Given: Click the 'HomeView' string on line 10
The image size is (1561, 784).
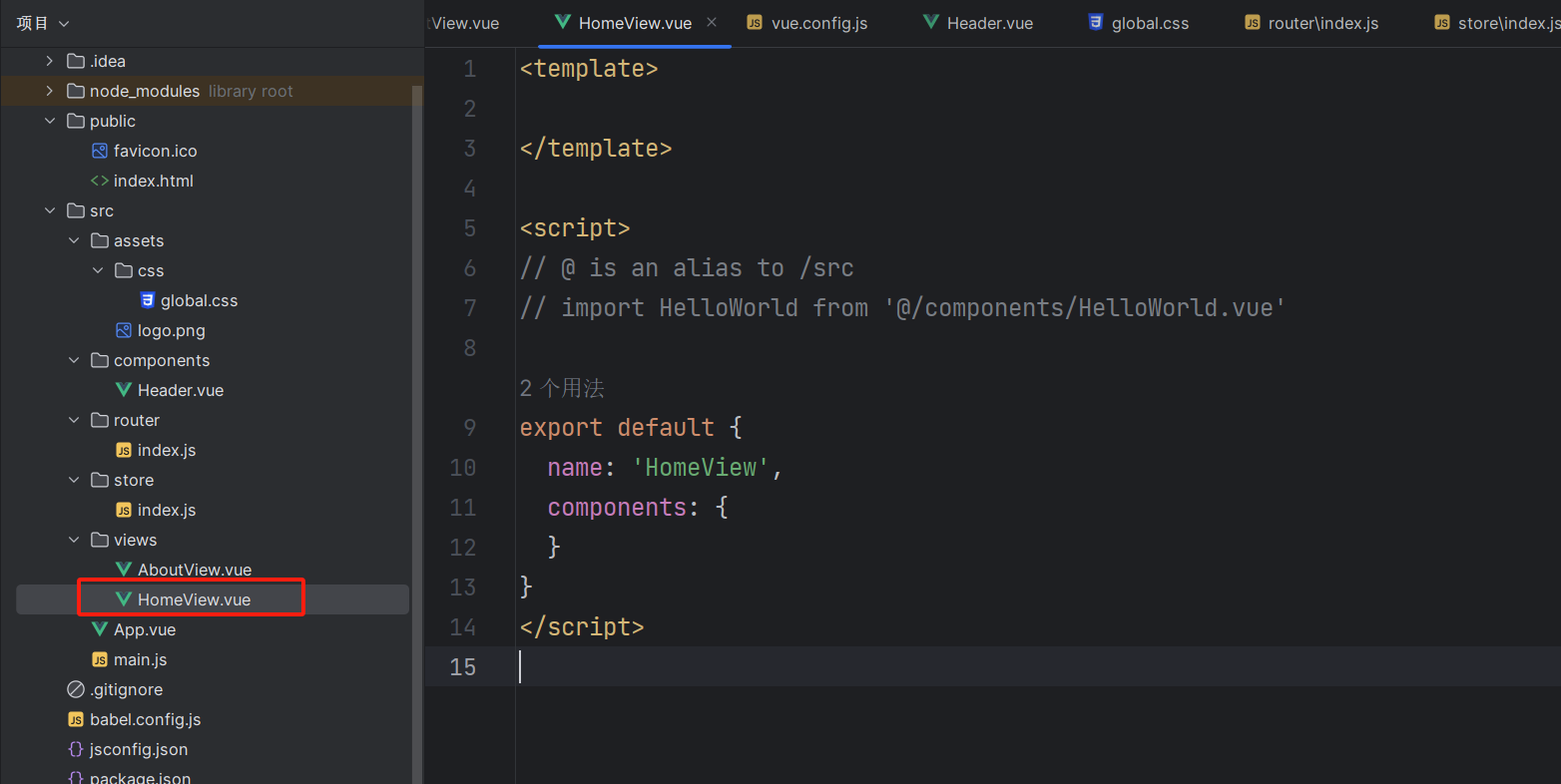Looking at the screenshot, I should coord(701,468).
